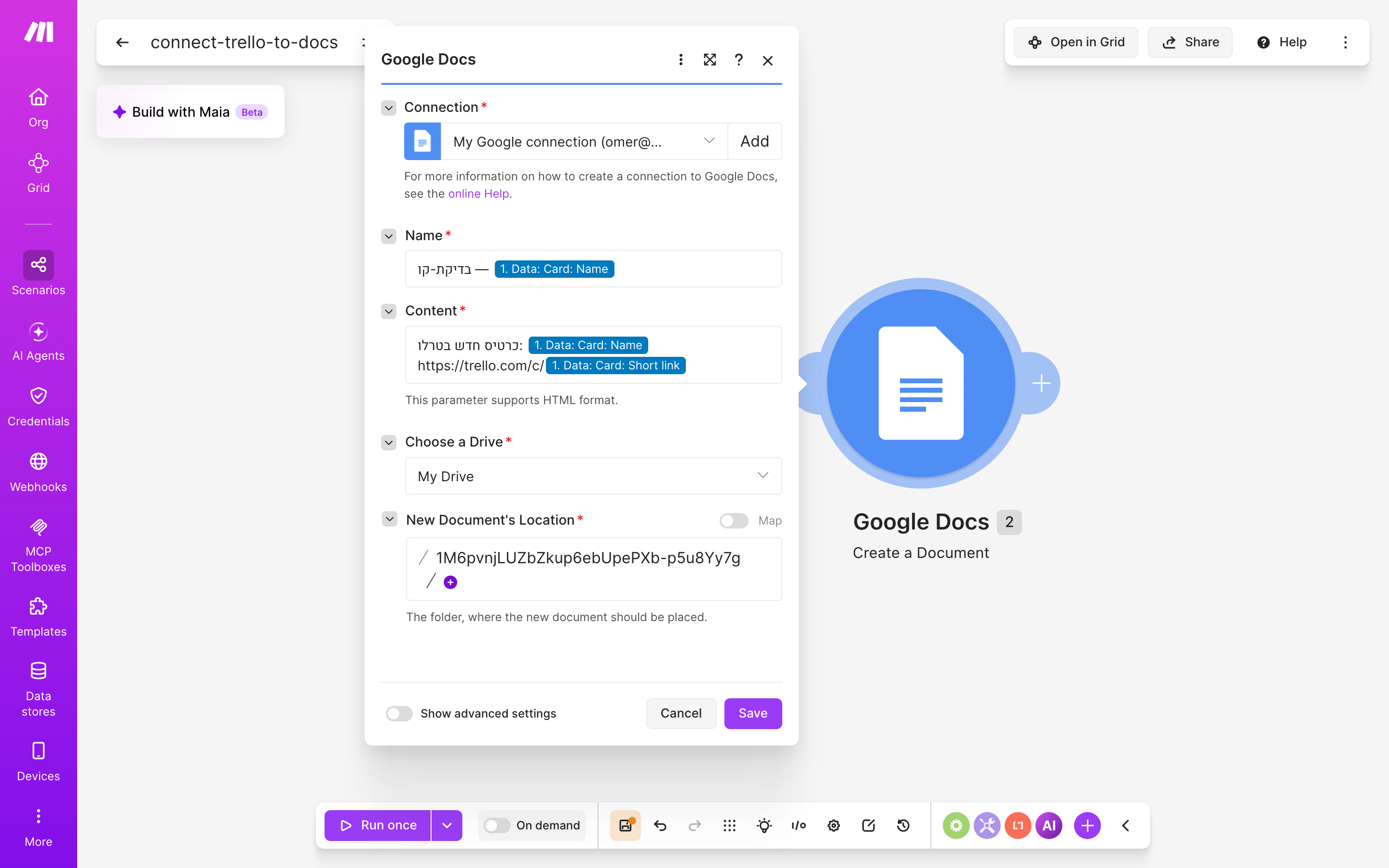Click the AI toolbar icon

pyautogui.click(x=1049, y=826)
